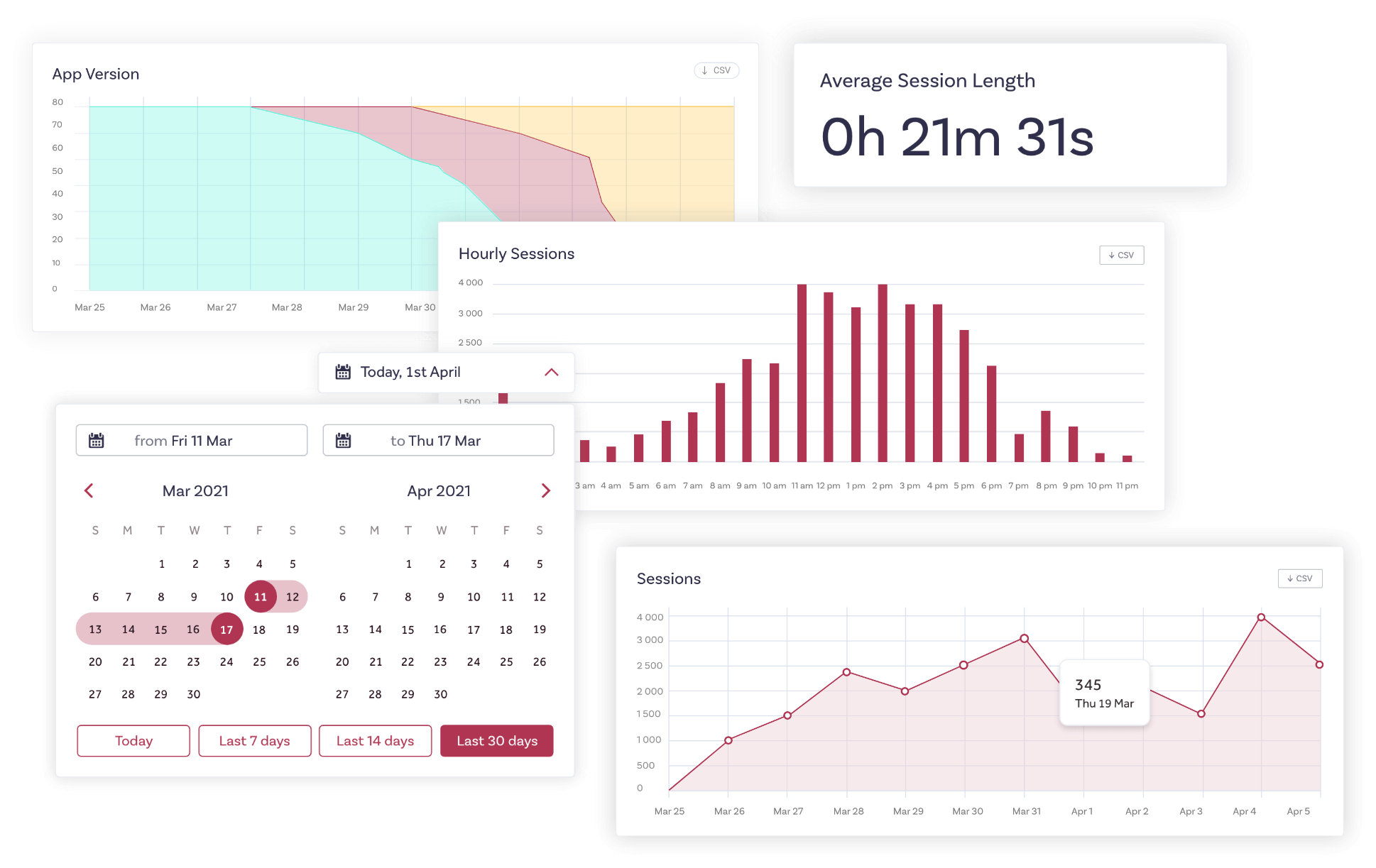Click the Sessions chart title
Viewport: 1376px width, 868px height.
(x=669, y=578)
